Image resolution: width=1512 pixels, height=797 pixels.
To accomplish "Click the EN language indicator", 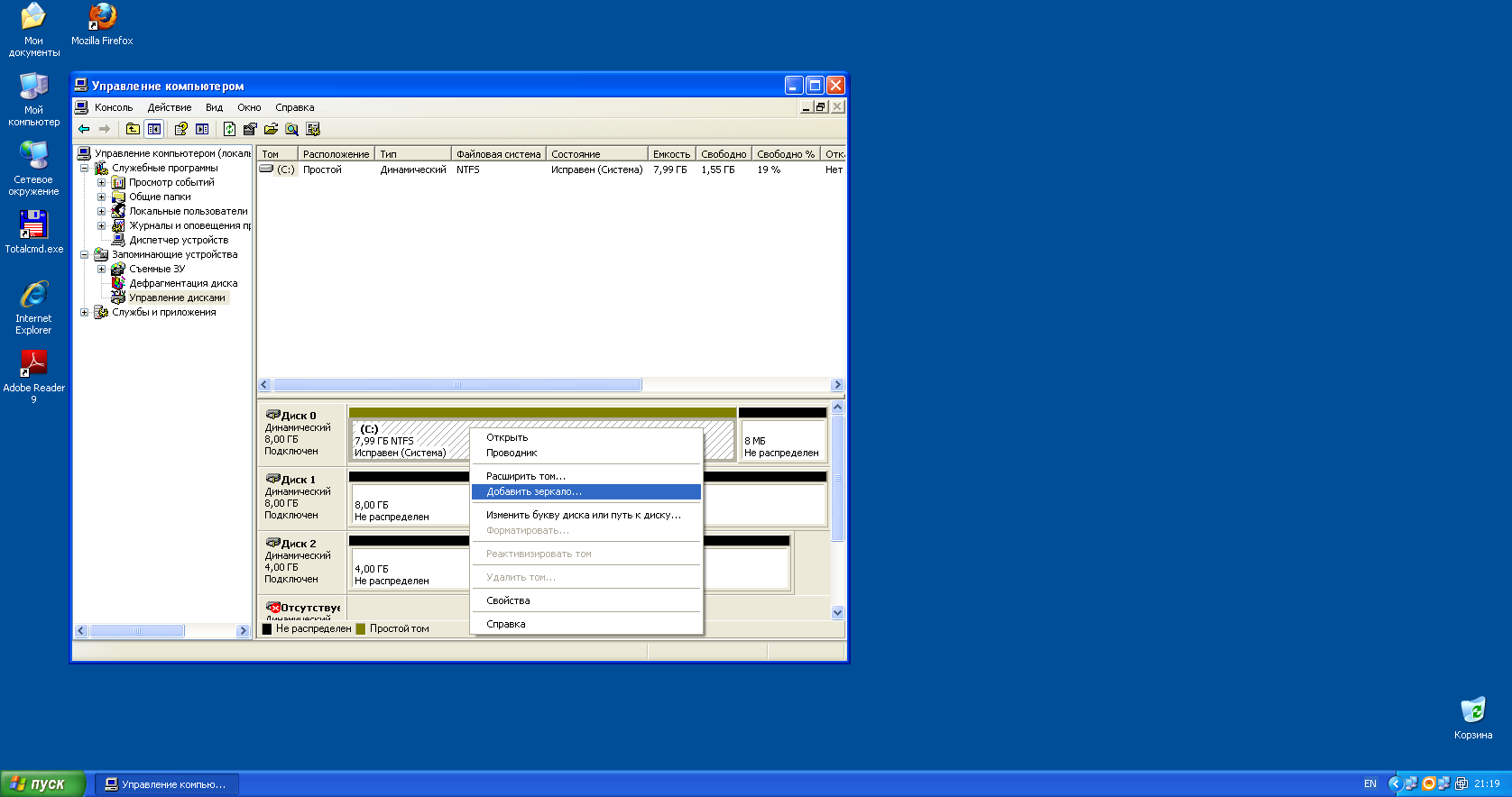I will pyautogui.click(x=1370, y=784).
